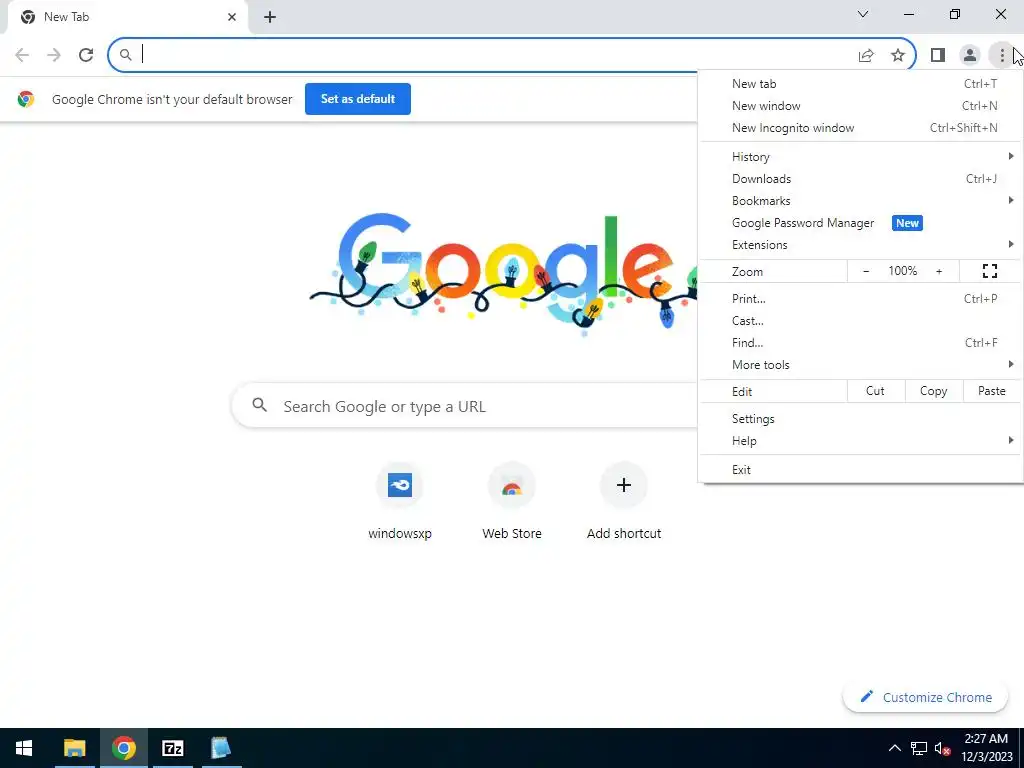Click the 100% zoom level value
This screenshot has width=1024, height=768.
[903, 271]
